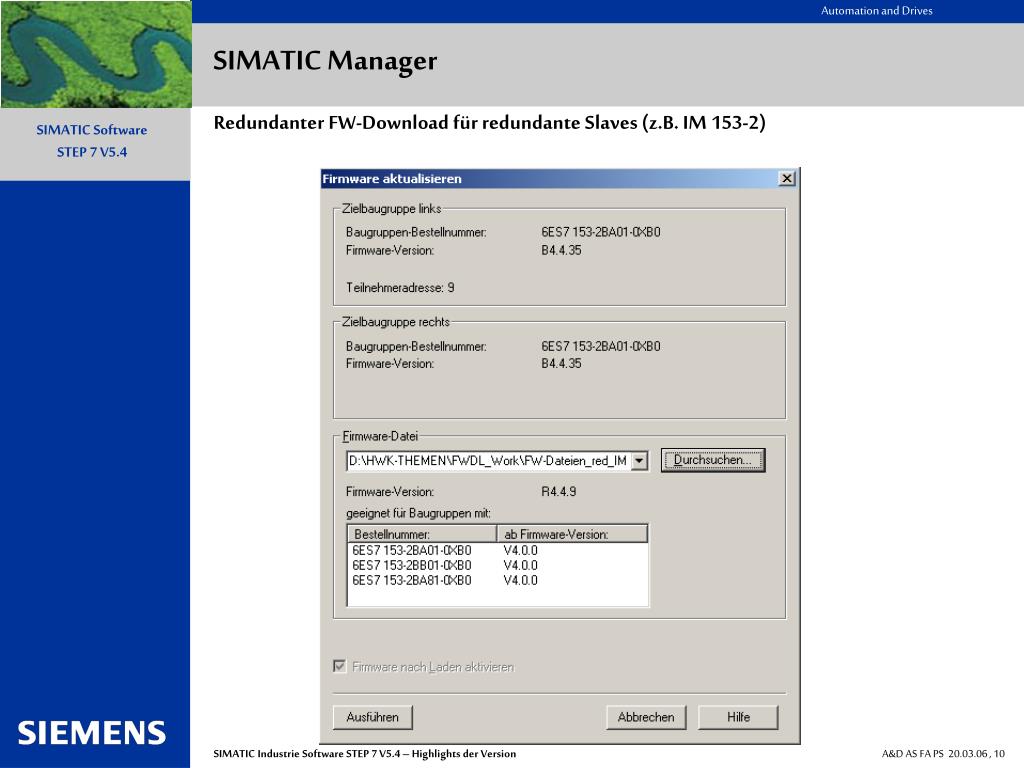Screen dimensions: 1024x768
Task: Click the river landscape image
Action: 96,54
